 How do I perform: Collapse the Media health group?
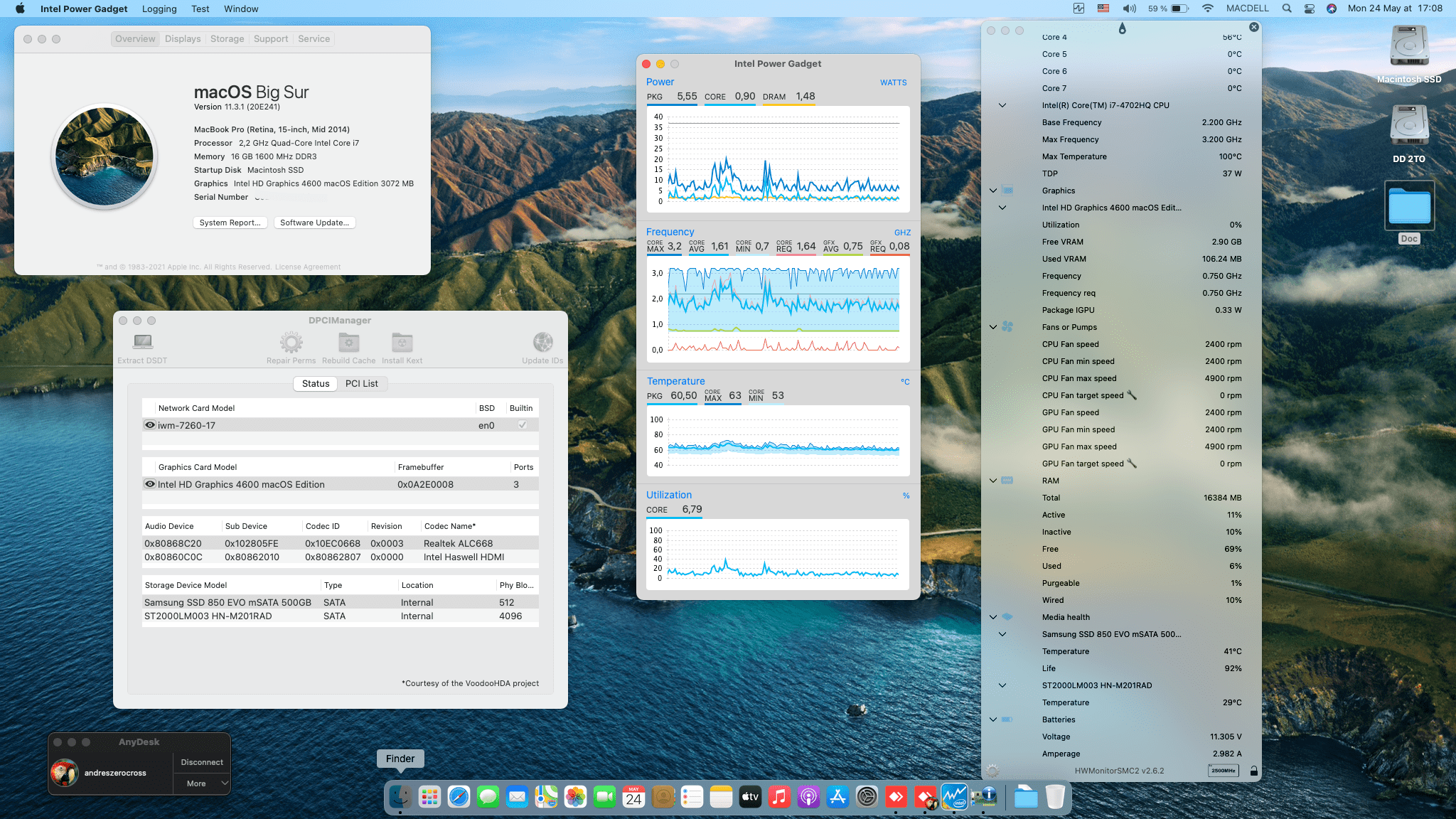coord(993,617)
